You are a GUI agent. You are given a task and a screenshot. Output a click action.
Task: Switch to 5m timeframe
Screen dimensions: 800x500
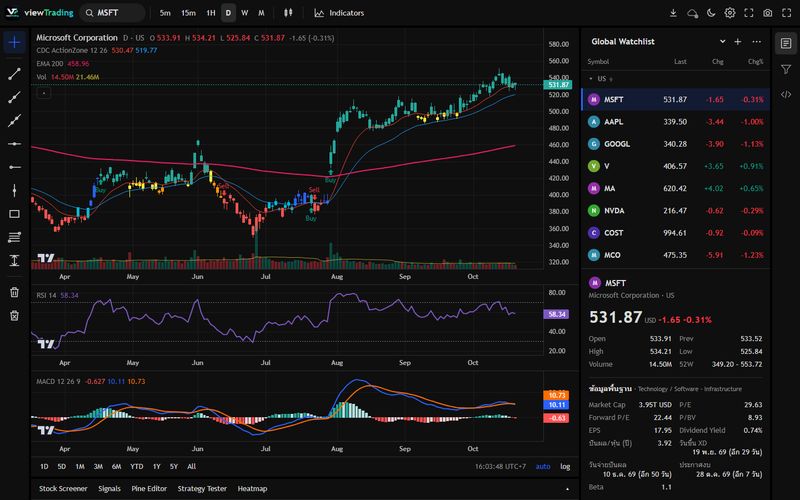pyautogui.click(x=165, y=13)
